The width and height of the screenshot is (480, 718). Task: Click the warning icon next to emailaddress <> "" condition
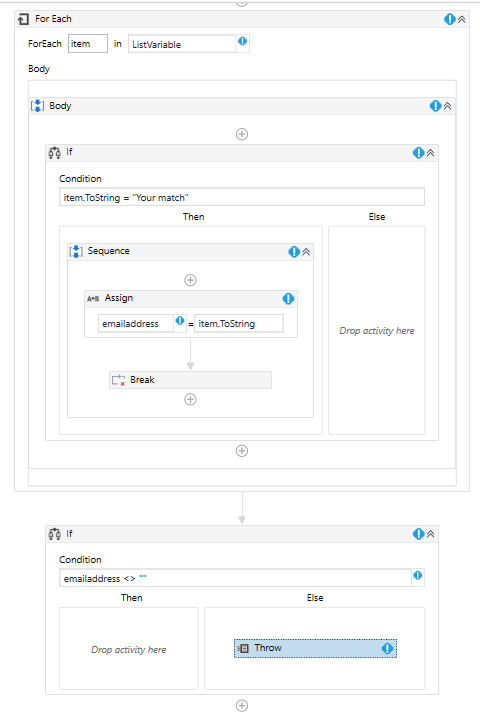418,576
